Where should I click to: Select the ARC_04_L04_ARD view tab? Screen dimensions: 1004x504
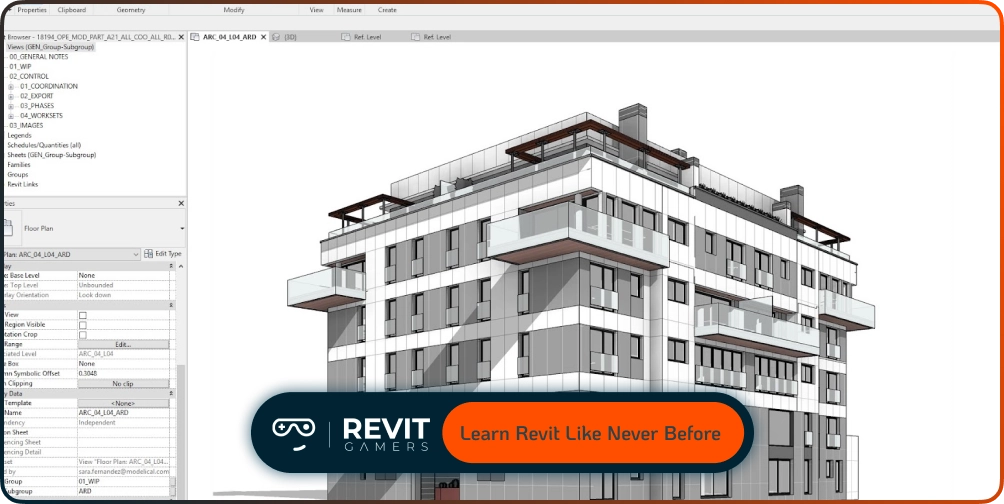[x=229, y=37]
